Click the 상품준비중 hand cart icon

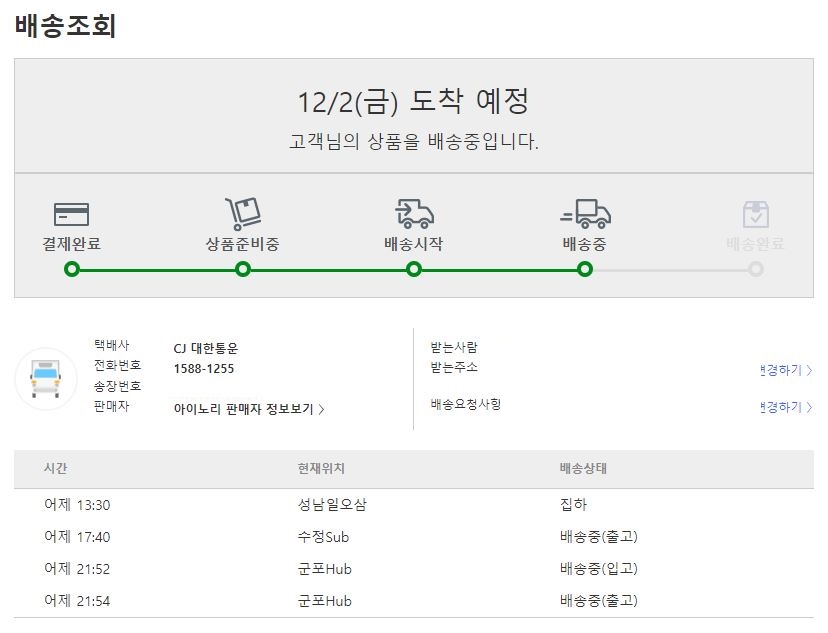243,213
